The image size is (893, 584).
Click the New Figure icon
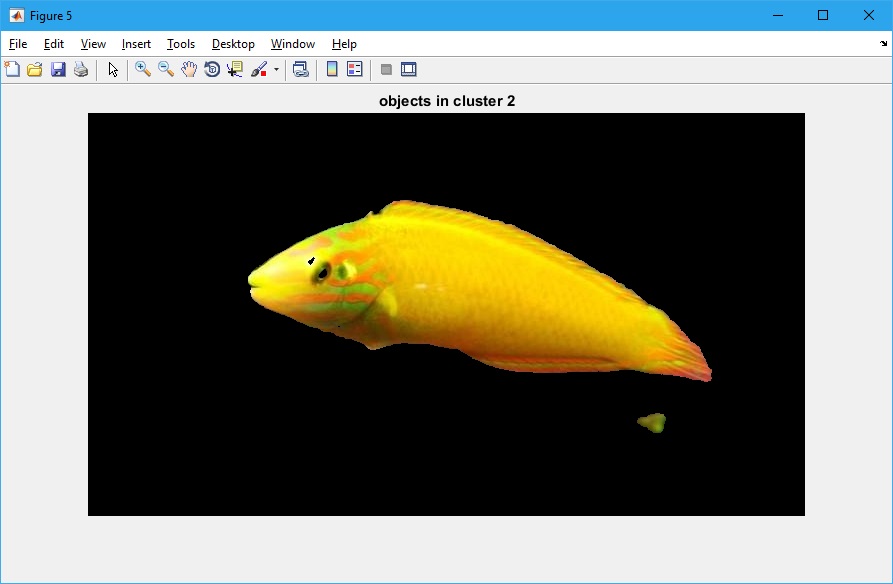coord(12,69)
